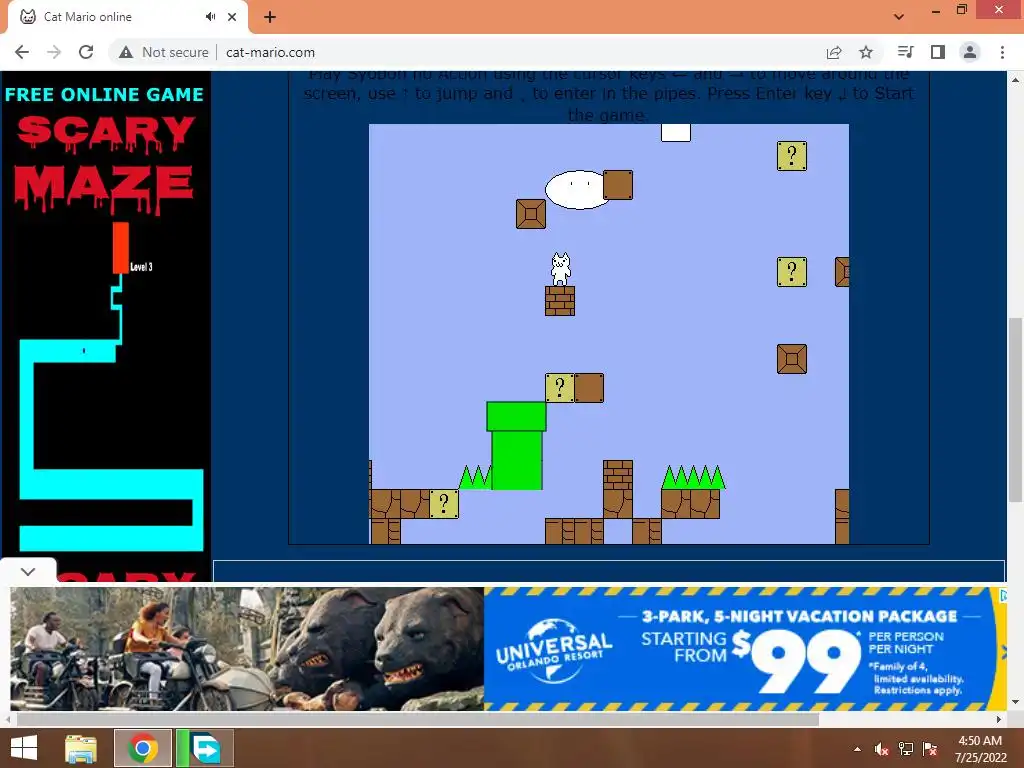Reload the cat-mario.com page

coord(86,52)
